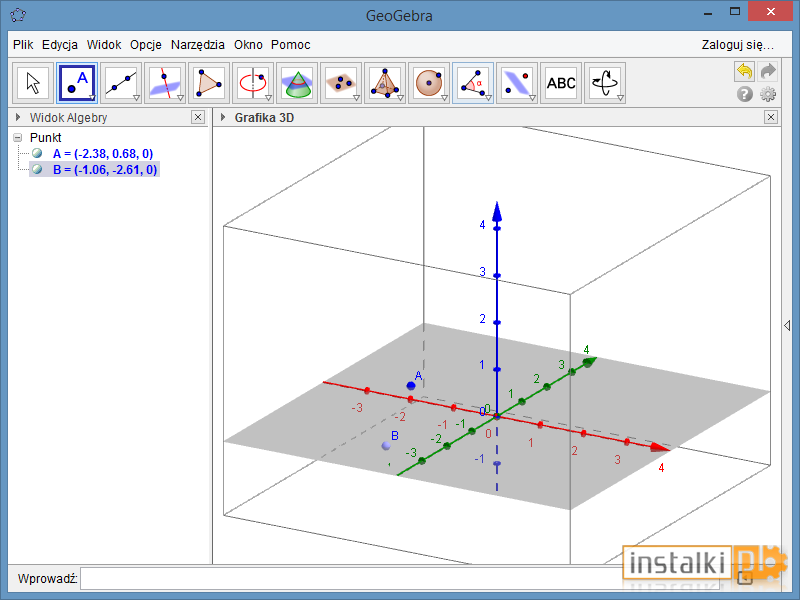
Task: Click the origin of the 3D axes
Action: click(x=497, y=416)
